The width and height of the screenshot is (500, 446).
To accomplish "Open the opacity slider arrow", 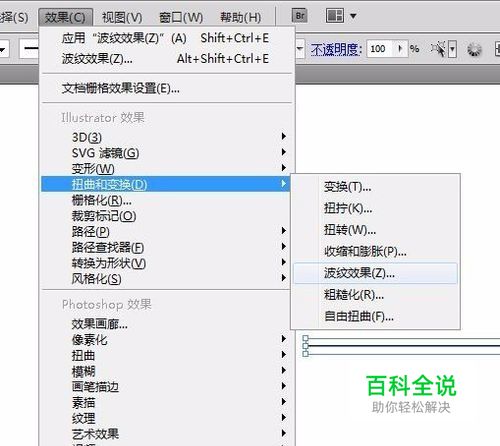I will coord(401,49).
